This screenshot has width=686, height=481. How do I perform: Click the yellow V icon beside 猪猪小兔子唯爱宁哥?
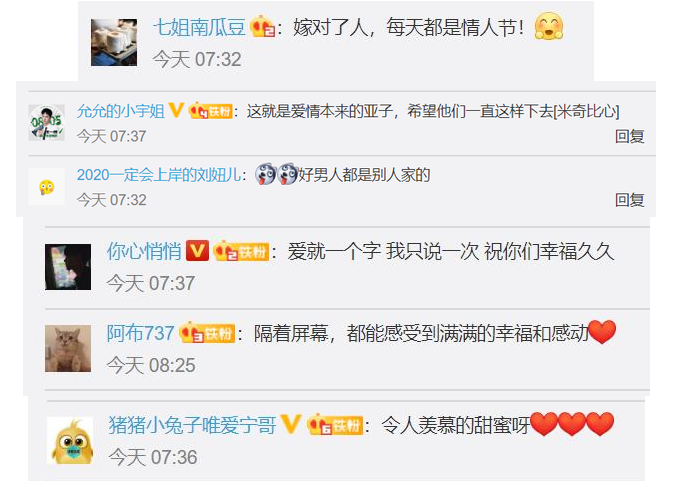coord(290,424)
